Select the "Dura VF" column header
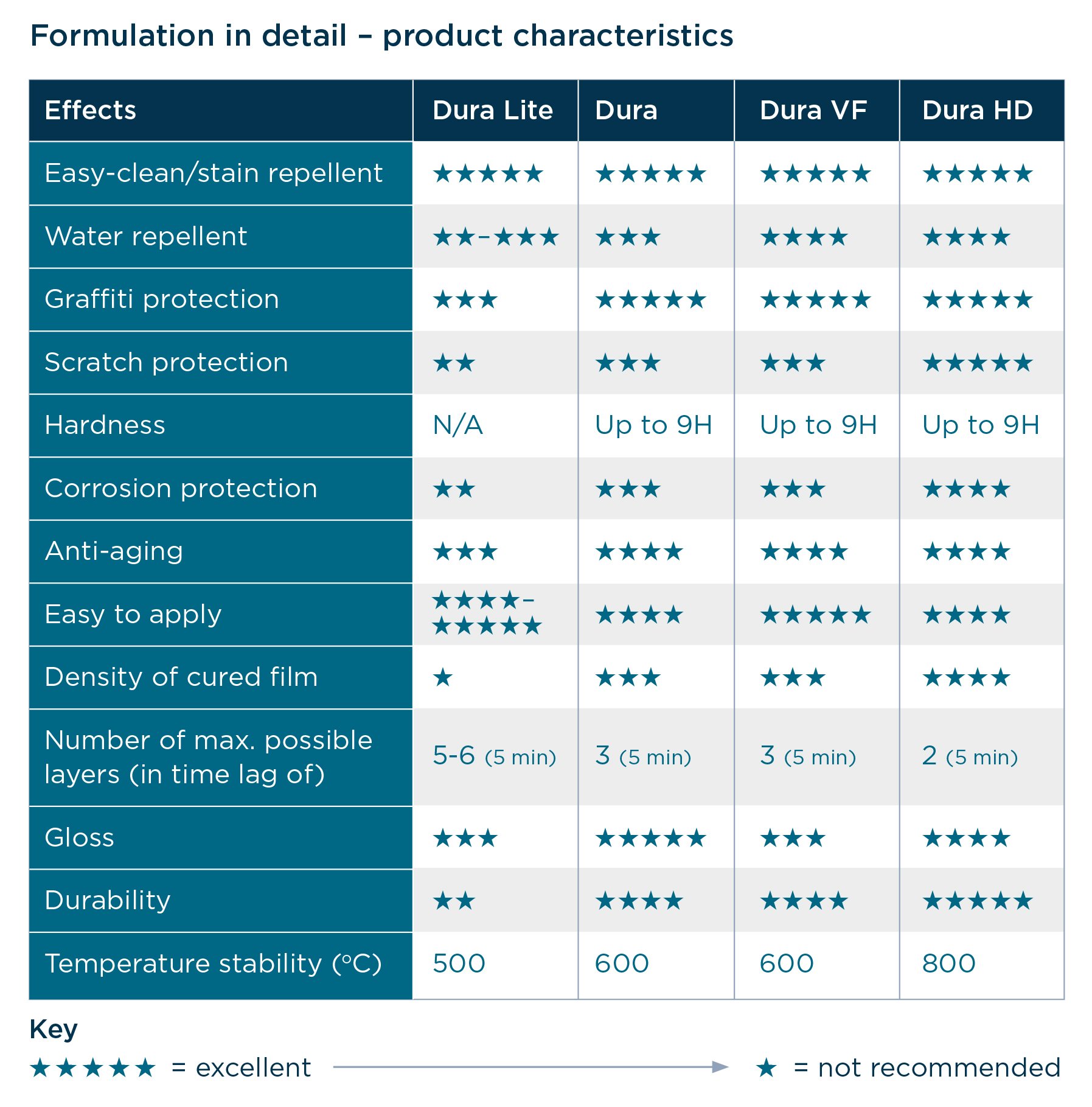The width and height of the screenshot is (1092, 1107). click(x=813, y=111)
